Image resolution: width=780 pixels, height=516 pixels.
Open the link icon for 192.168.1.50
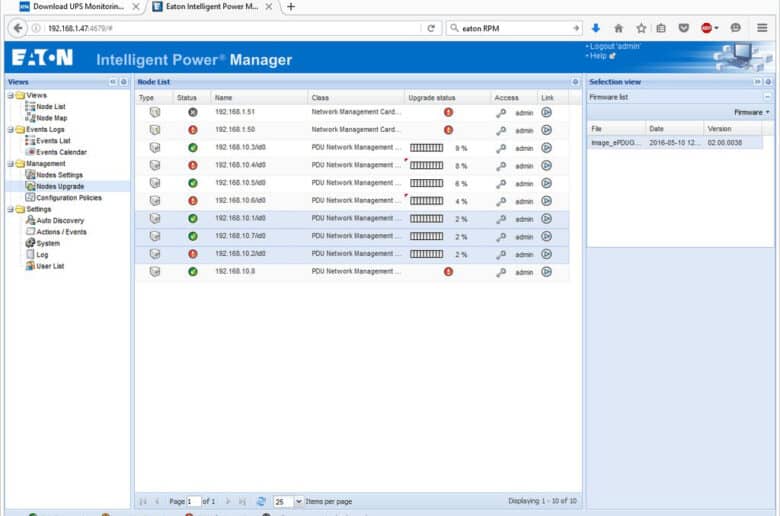click(546, 130)
